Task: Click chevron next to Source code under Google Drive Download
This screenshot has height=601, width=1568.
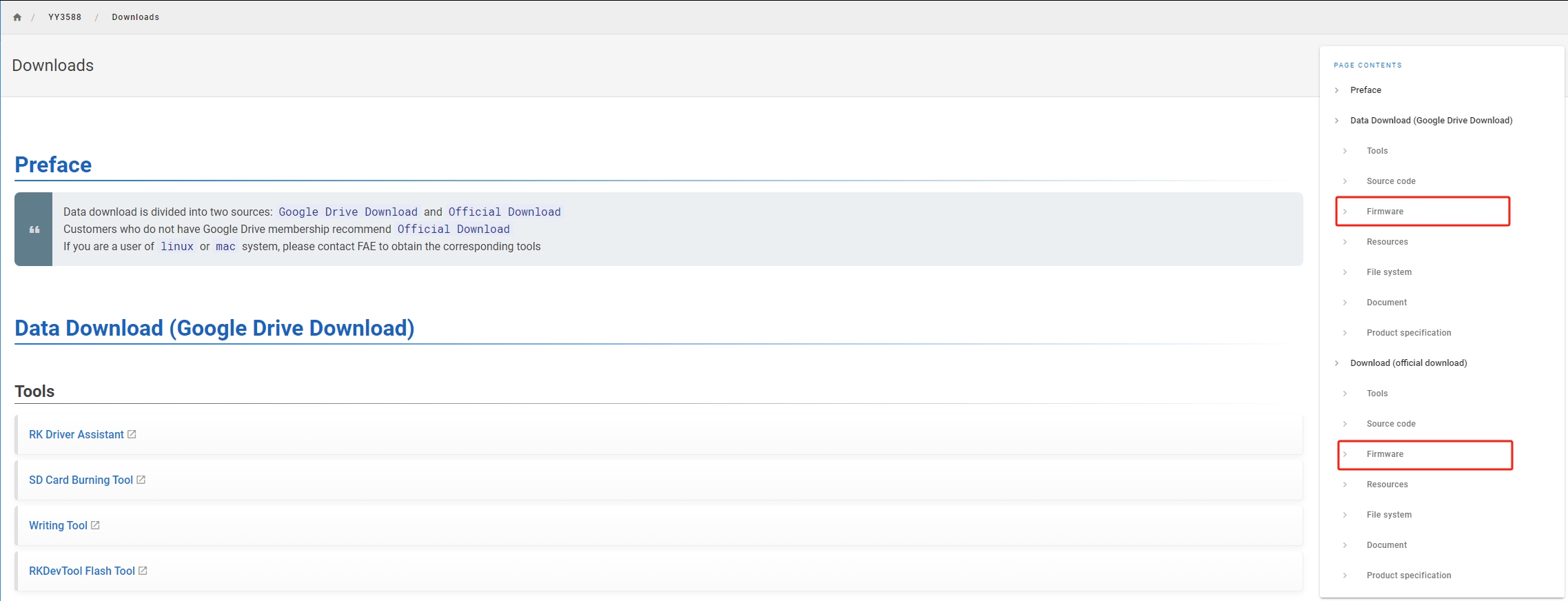Action: [x=1345, y=181]
